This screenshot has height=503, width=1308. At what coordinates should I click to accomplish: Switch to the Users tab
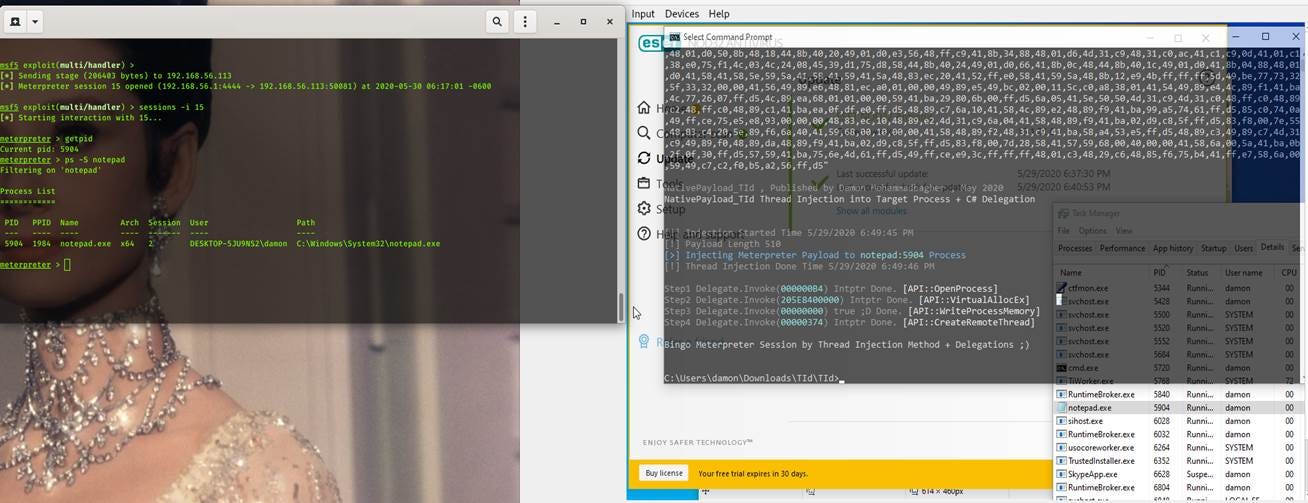click(1243, 248)
